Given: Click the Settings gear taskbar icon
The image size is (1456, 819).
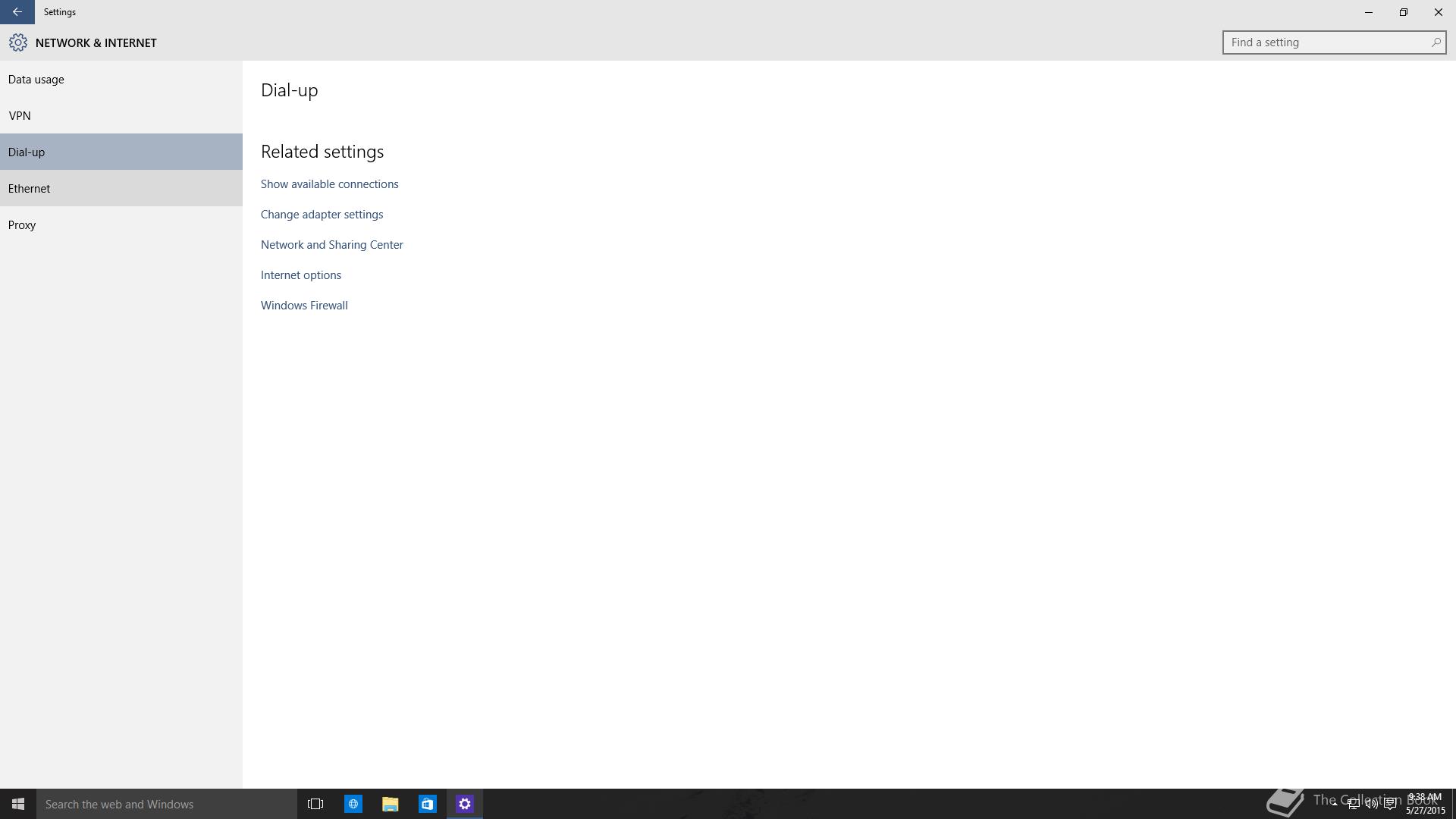Looking at the screenshot, I should tap(465, 804).
